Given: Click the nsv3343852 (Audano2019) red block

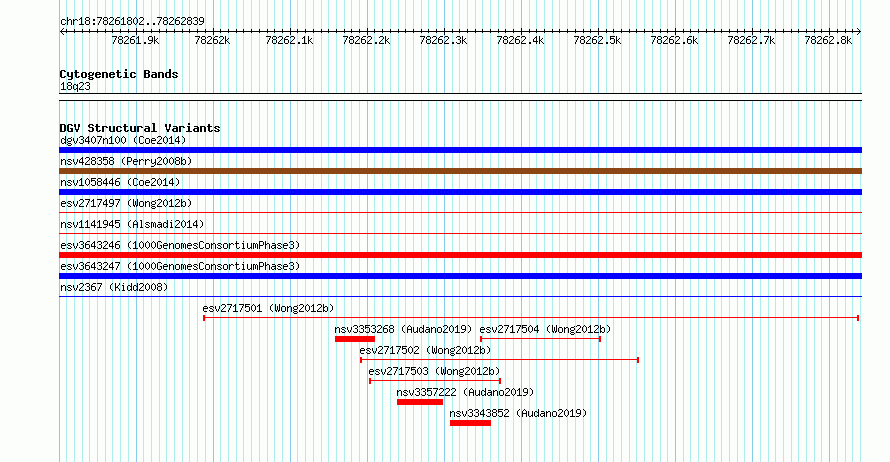Looking at the screenshot, I should (x=470, y=423).
